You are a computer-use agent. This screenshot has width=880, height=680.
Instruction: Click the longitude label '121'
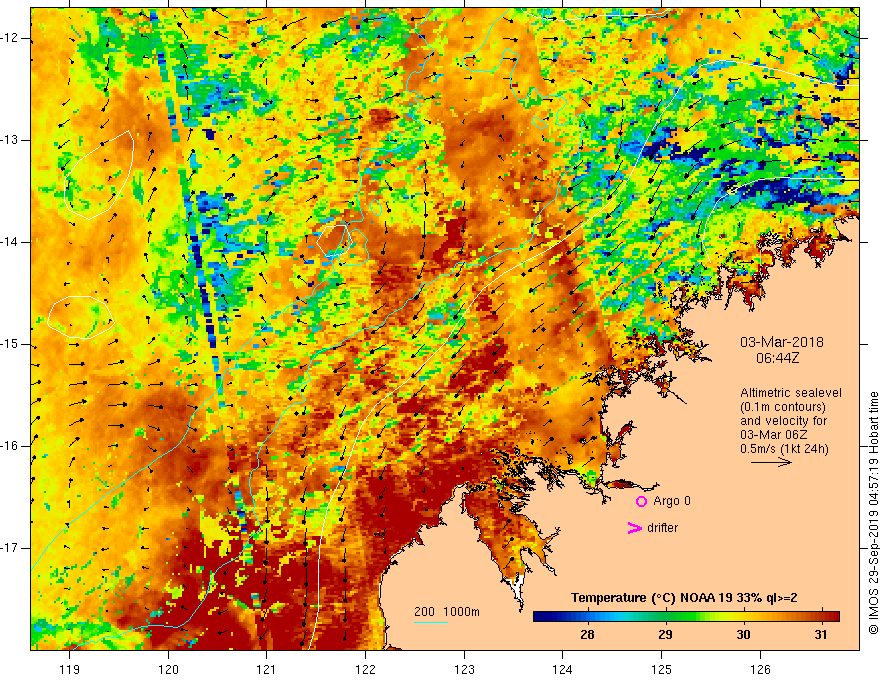pos(267,669)
